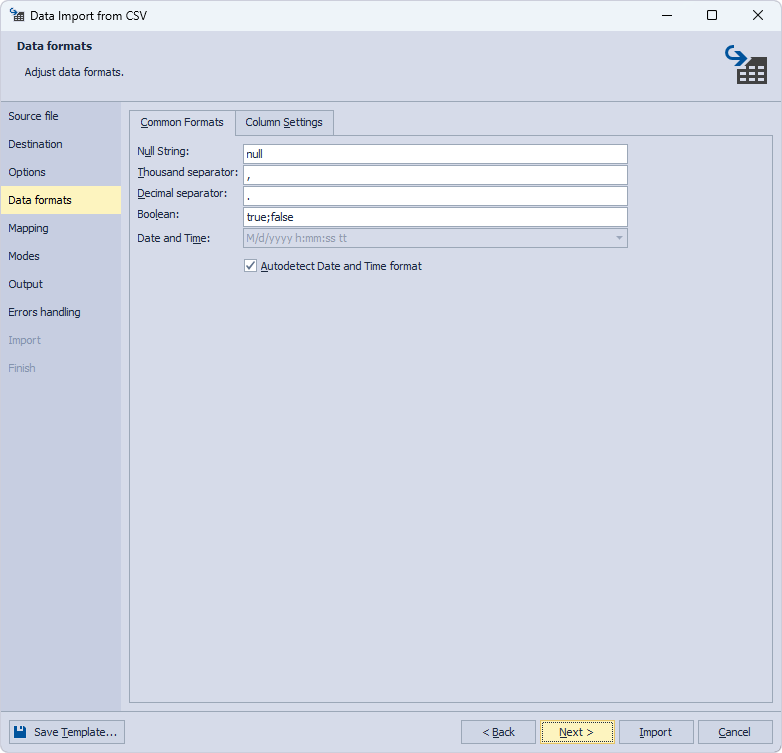
Task: Minimize the Data Import window
Action: click(667, 15)
